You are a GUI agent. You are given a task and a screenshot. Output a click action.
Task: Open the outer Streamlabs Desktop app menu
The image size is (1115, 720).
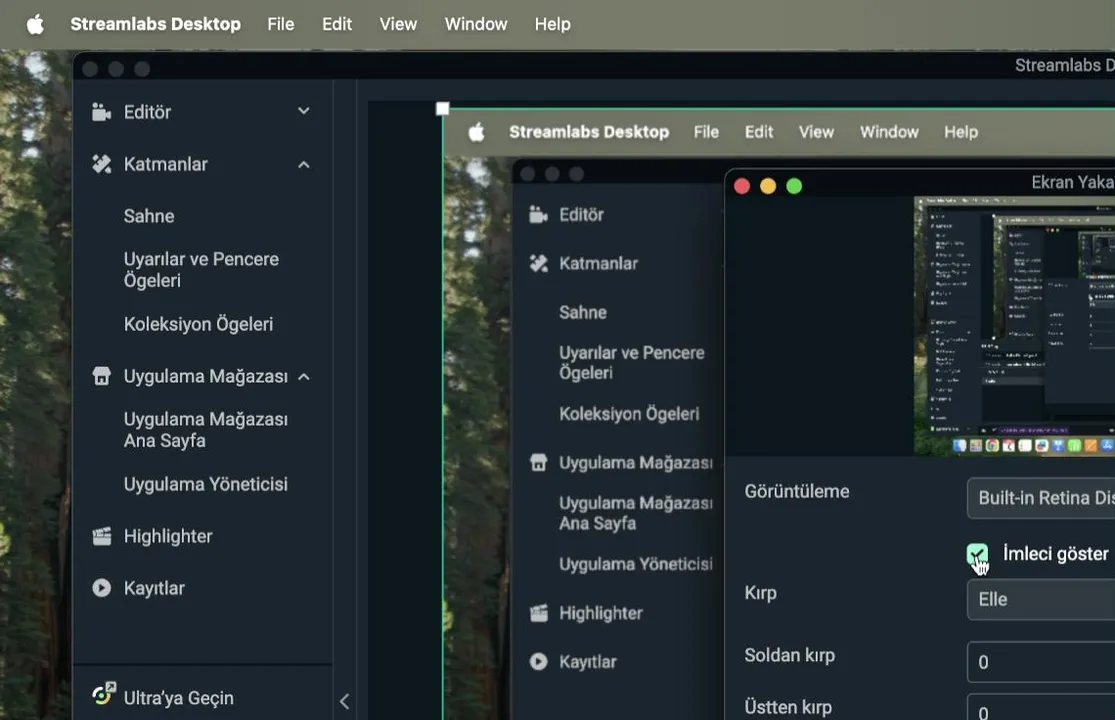pos(155,24)
